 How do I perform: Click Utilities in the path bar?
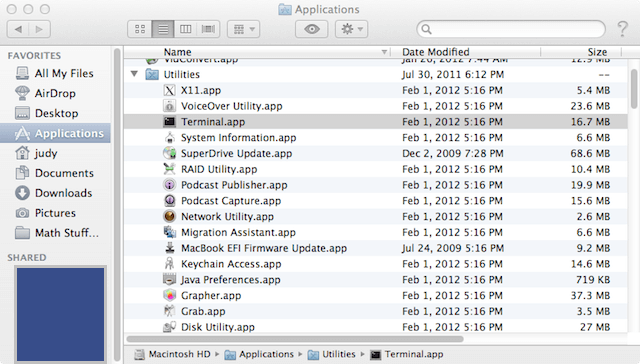pos(332,354)
